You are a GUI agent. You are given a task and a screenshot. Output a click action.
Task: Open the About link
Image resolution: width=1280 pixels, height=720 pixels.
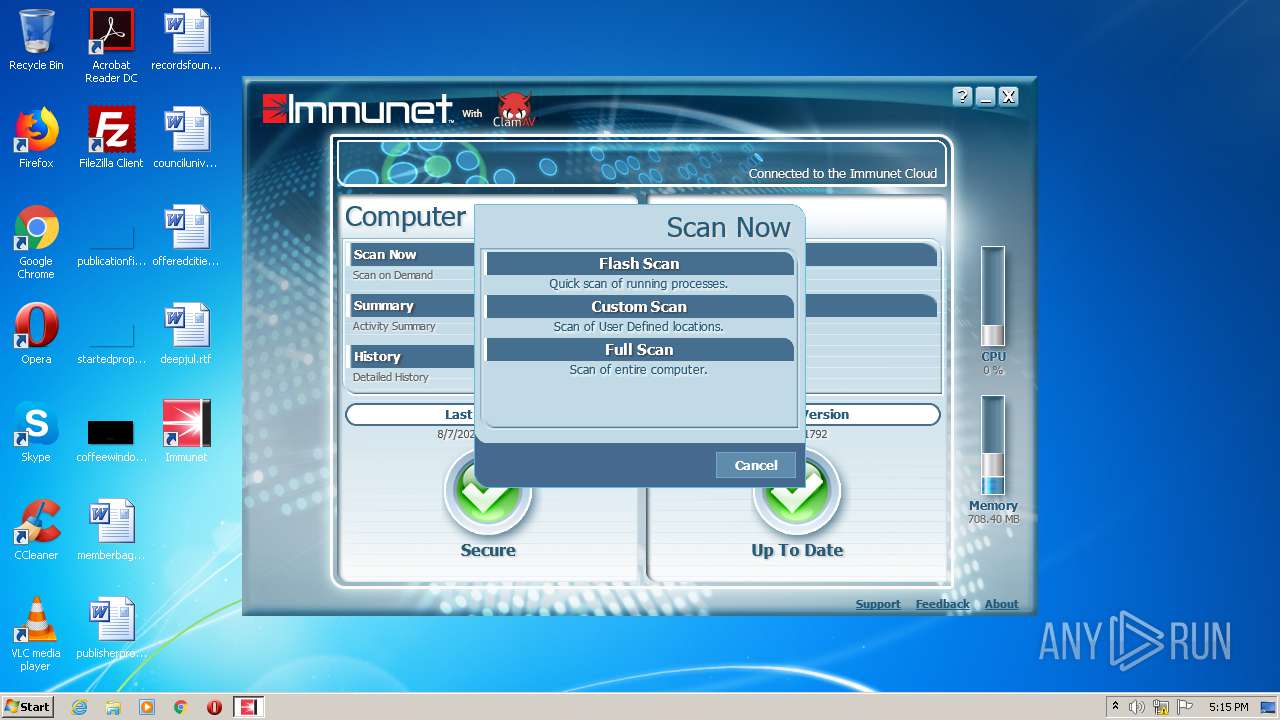[x=1001, y=604]
